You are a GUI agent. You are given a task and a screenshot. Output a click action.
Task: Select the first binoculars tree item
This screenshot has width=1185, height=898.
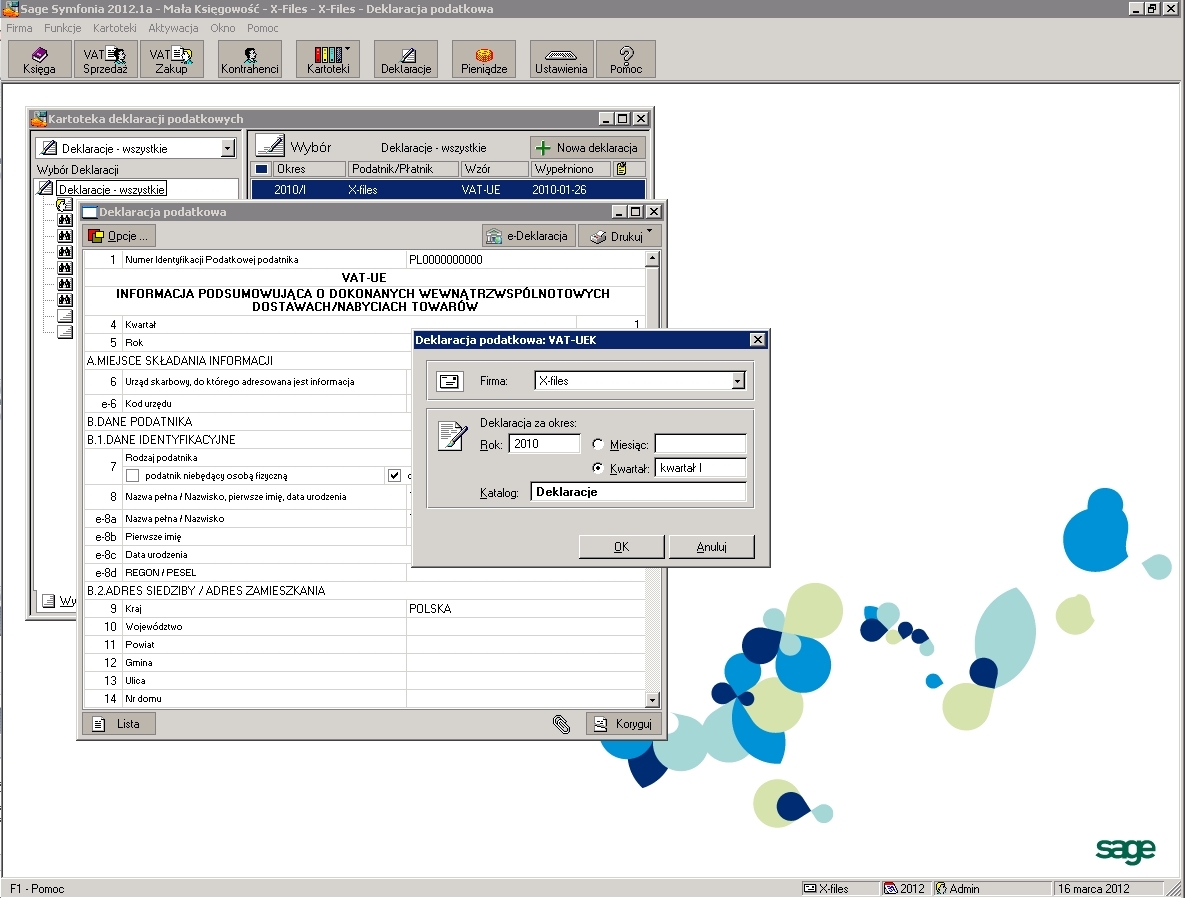point(65,220)
